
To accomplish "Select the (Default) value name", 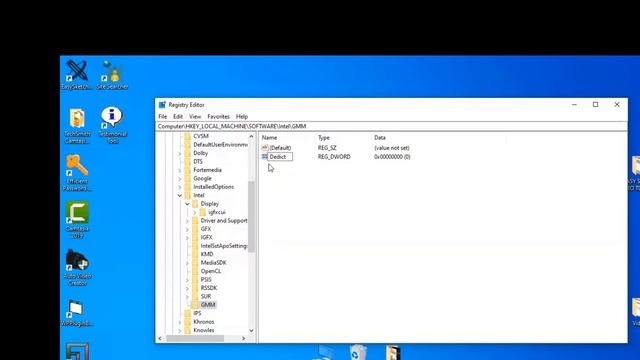I will [x=280, y=148].
